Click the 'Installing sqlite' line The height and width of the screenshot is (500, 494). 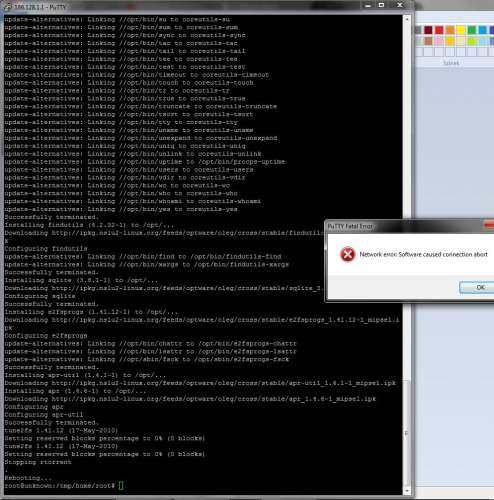click(x=81, y=280)
